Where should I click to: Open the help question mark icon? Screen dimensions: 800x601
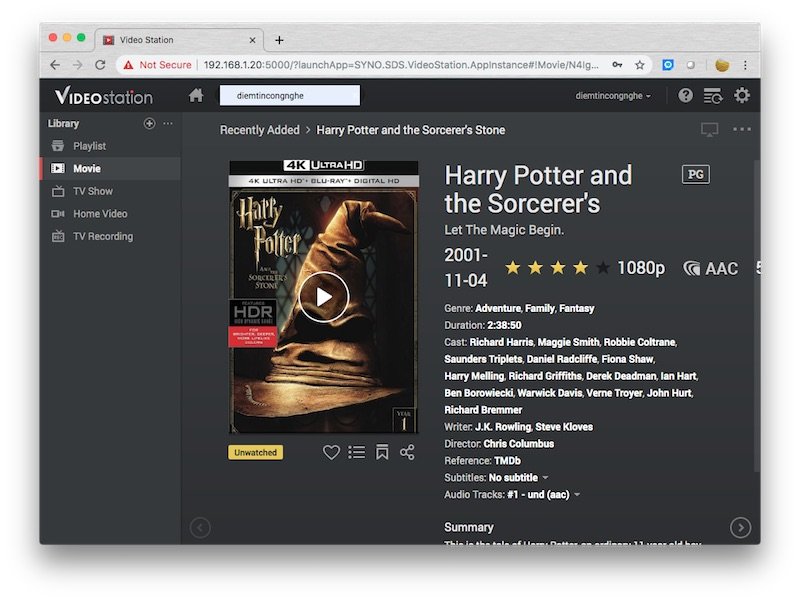[685, 95]
